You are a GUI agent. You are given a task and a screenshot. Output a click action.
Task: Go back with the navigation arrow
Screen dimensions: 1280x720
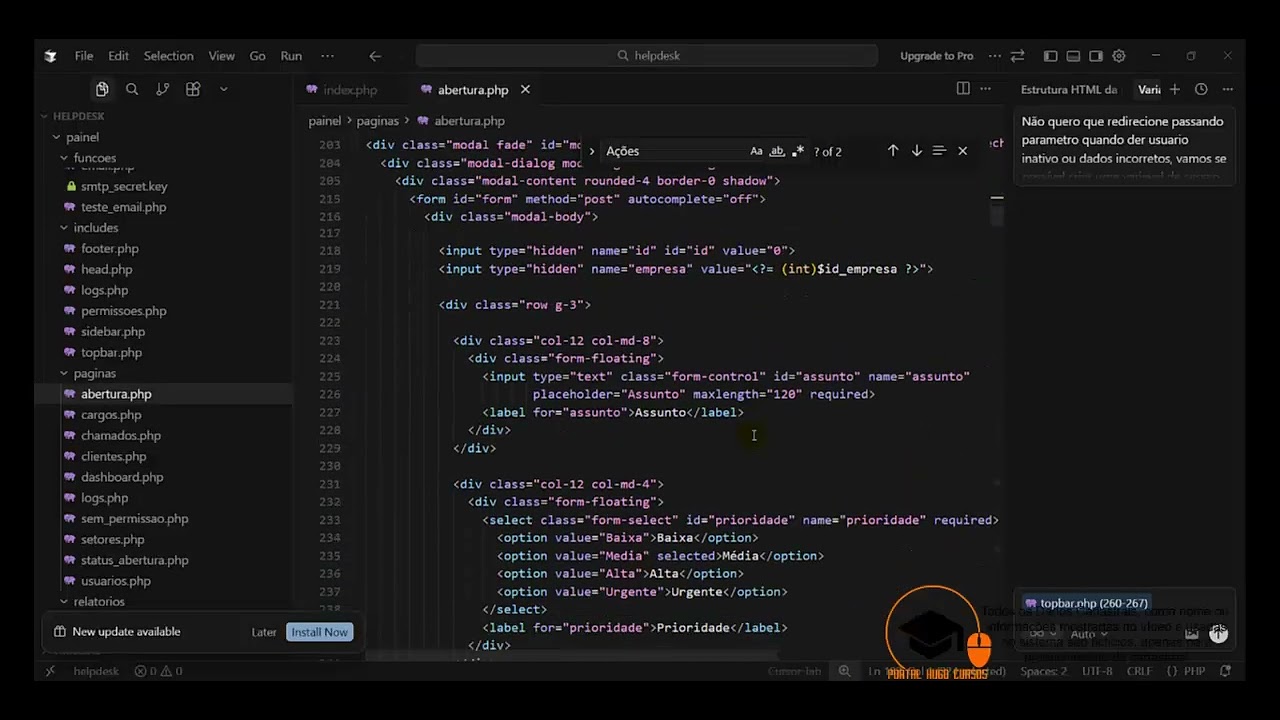point(375,56)
